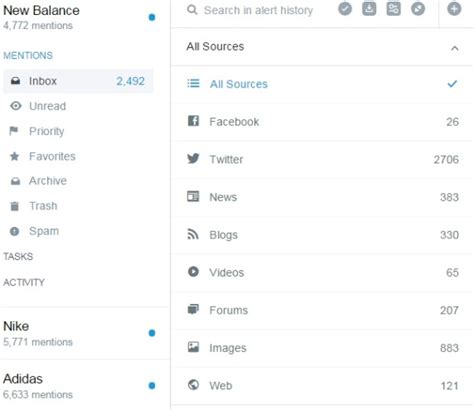Click the search magnifier icon
This screenshot has height=410, width=474.
tap(192, 10)
